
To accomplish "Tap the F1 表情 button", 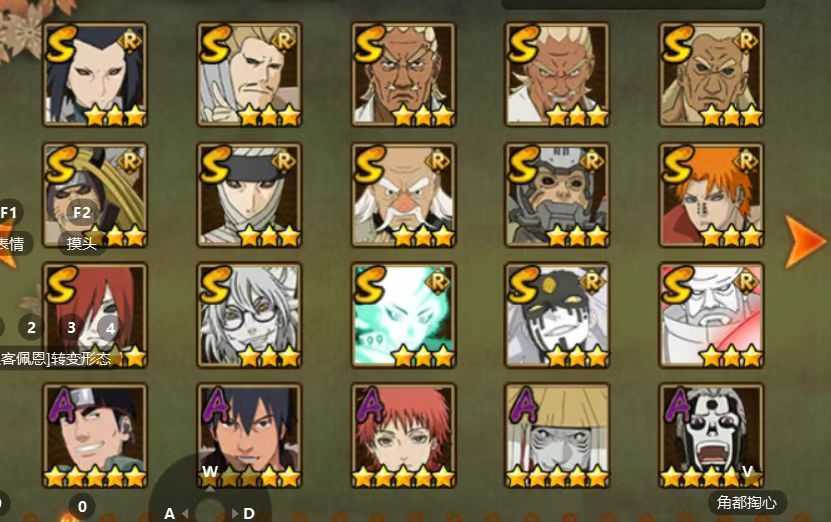I will click(x=11, y=228).
